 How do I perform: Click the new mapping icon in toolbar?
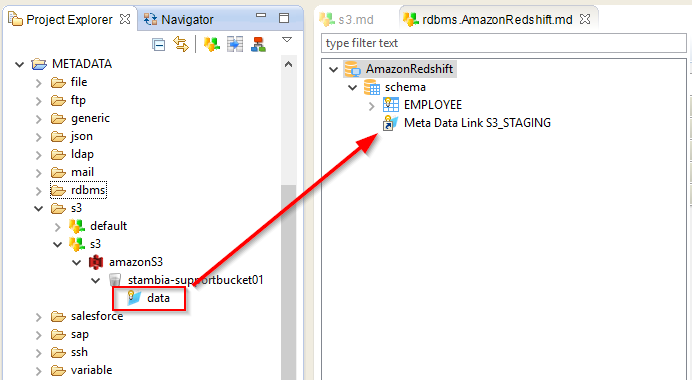click(x=235, y=44)
